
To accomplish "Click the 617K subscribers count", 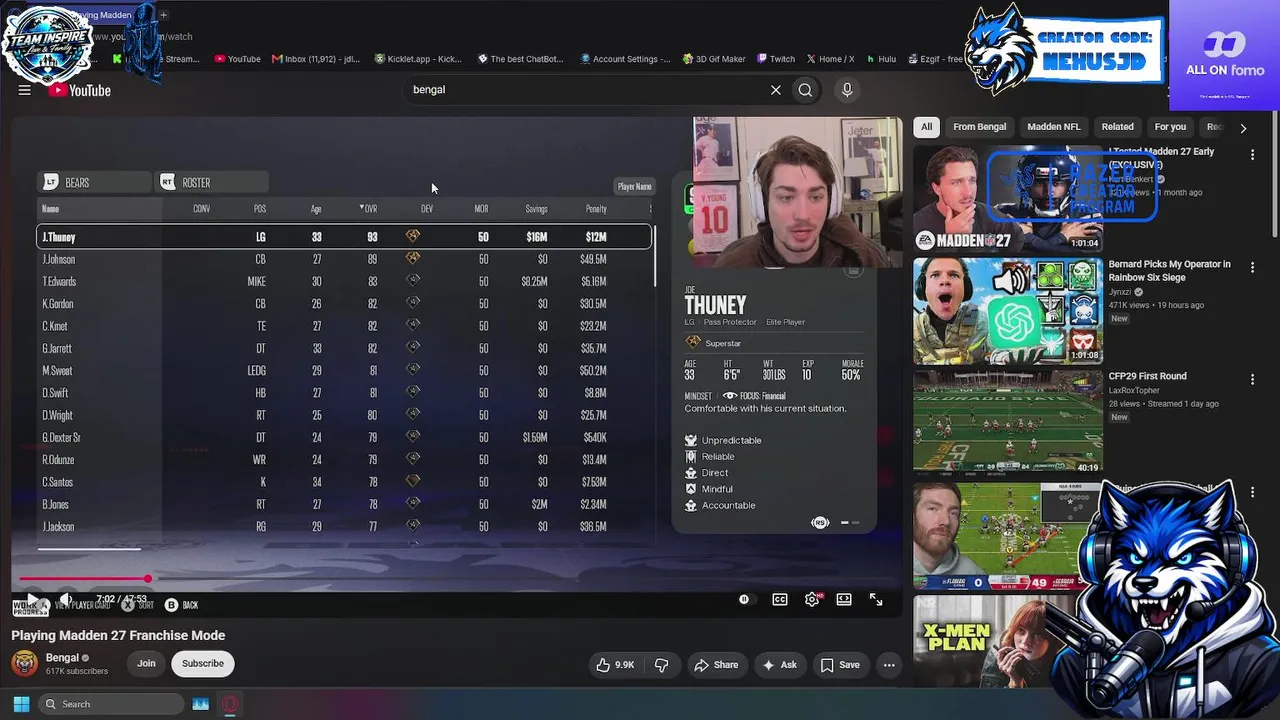I will coord(77,671).
